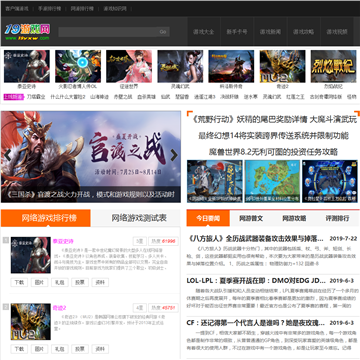
Task: Click 礼包 under 泰亚史诗
Action: tap(60, 282)
